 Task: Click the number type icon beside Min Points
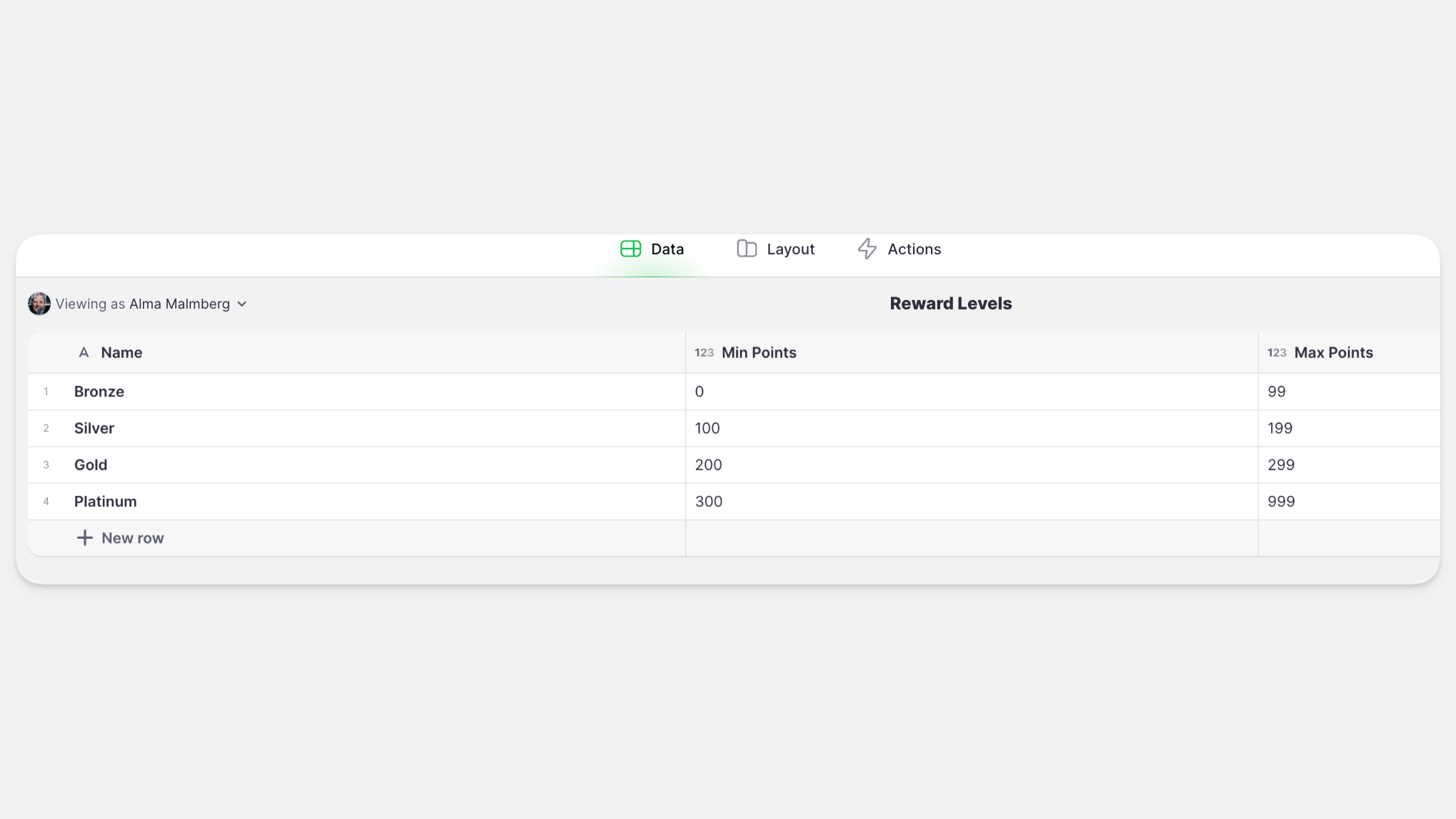point(704,352)
